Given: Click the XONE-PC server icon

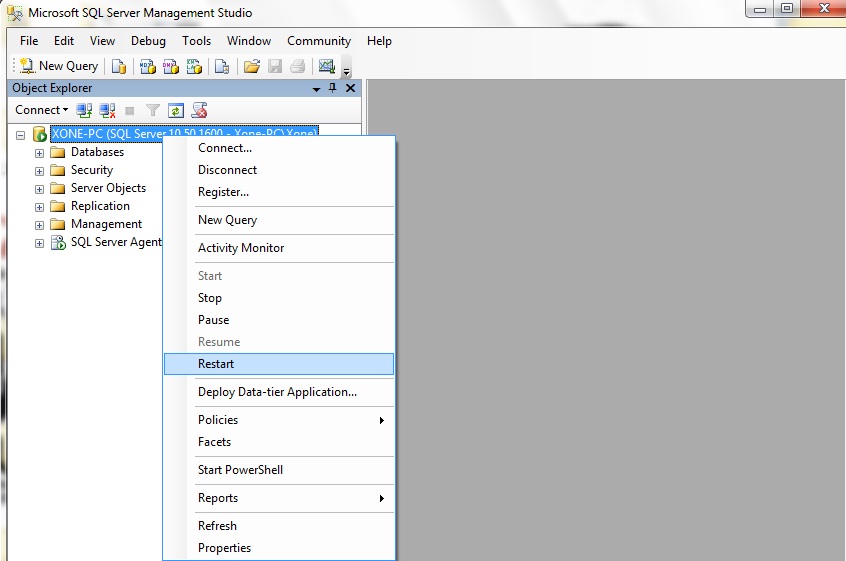Looking at the screenshot, I should click(39, 134).
